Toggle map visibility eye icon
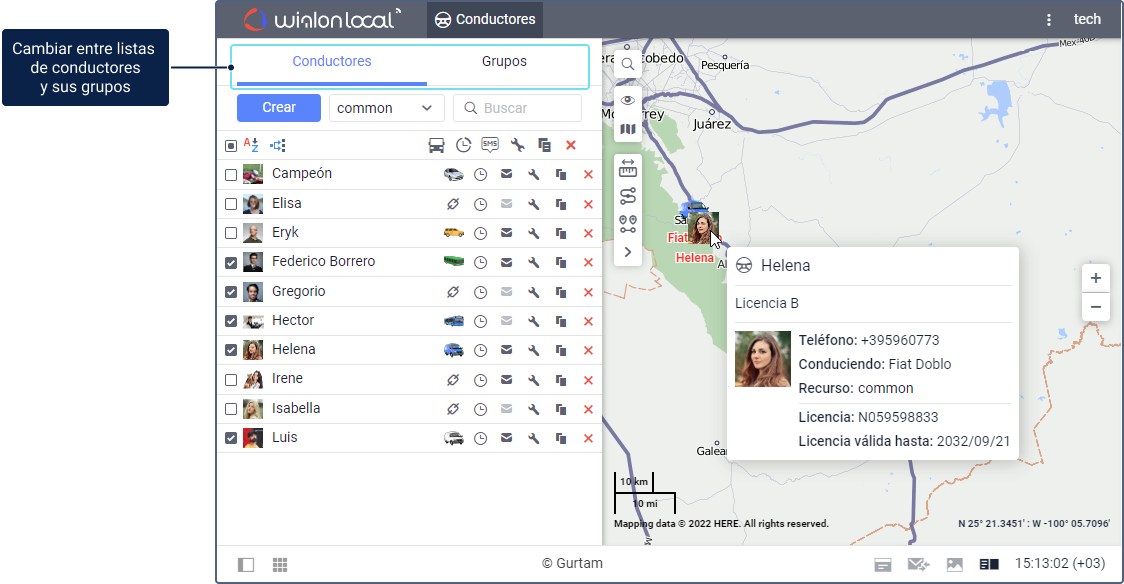This screenshot has width=1124, height=584. 628,100
